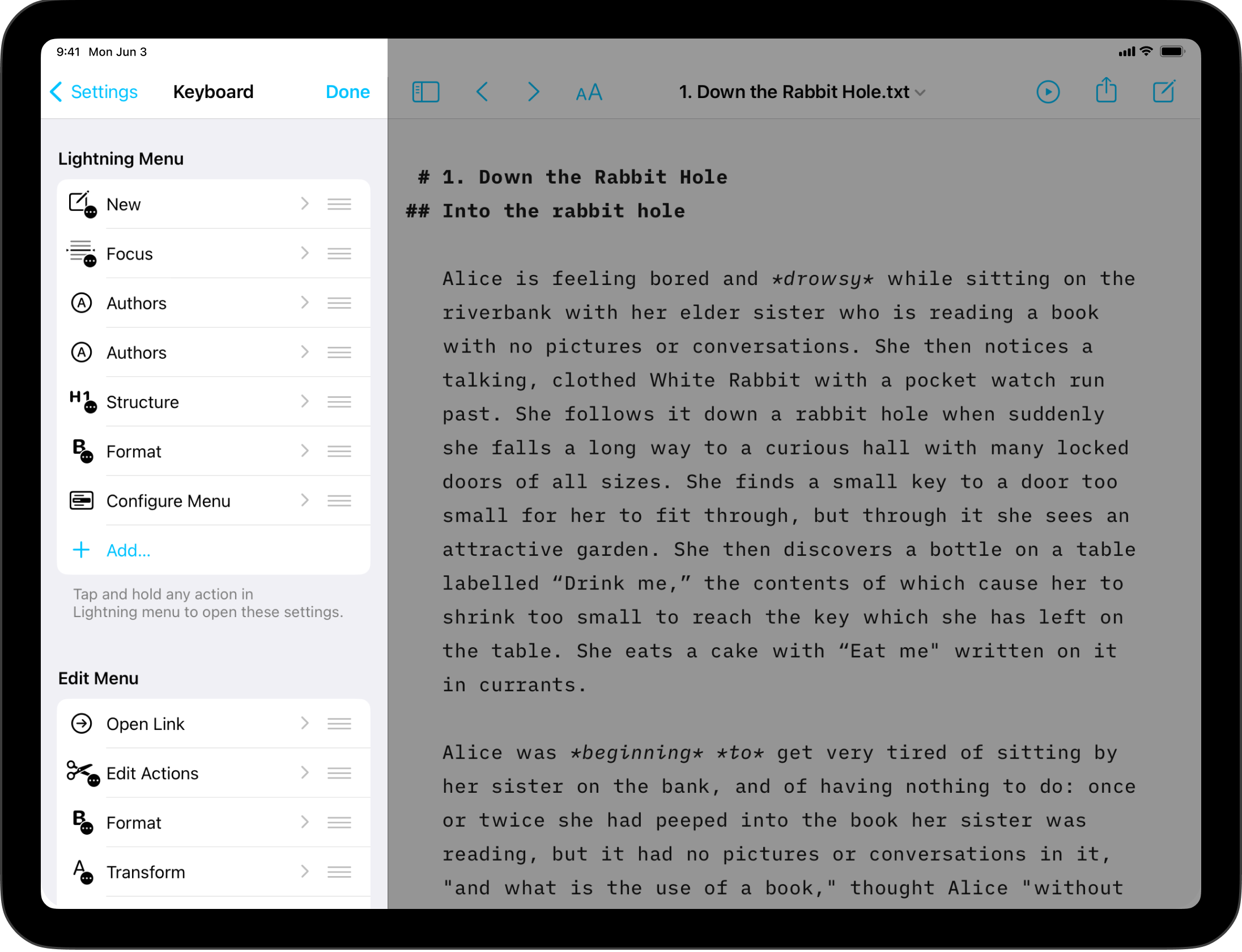This screenshot has height=952, width=1242.
Task: Open the document title dropdown
Action: (802, 92)
